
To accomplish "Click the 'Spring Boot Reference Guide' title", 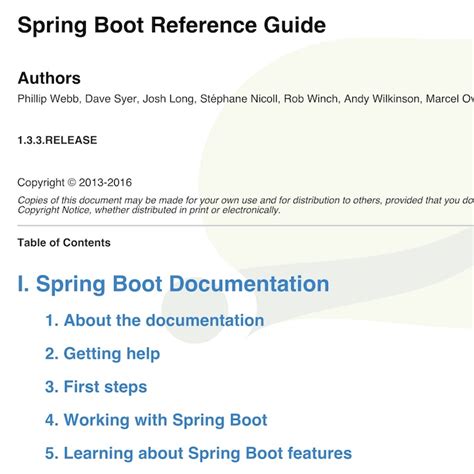I will [x=172, y=26].
